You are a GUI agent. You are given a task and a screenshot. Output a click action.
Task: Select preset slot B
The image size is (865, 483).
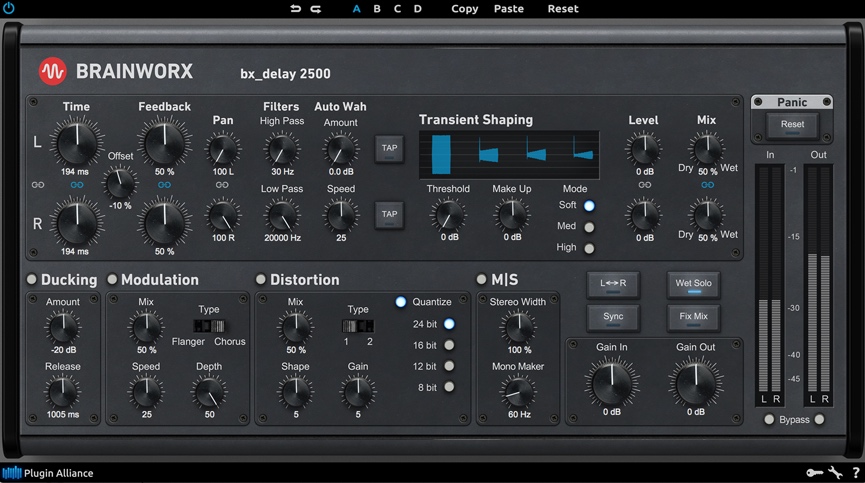(x=377, y=9)
